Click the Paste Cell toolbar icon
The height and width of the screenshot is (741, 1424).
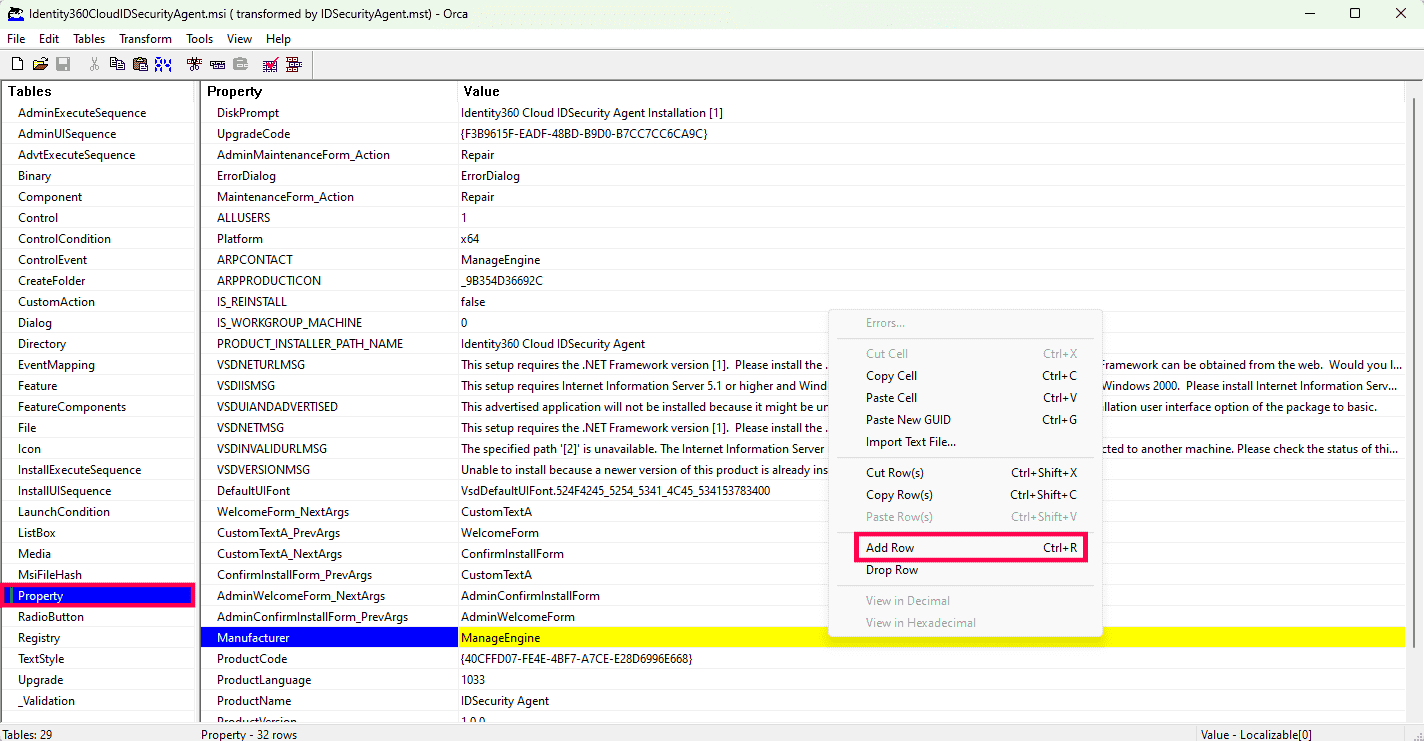click(139, 63)
